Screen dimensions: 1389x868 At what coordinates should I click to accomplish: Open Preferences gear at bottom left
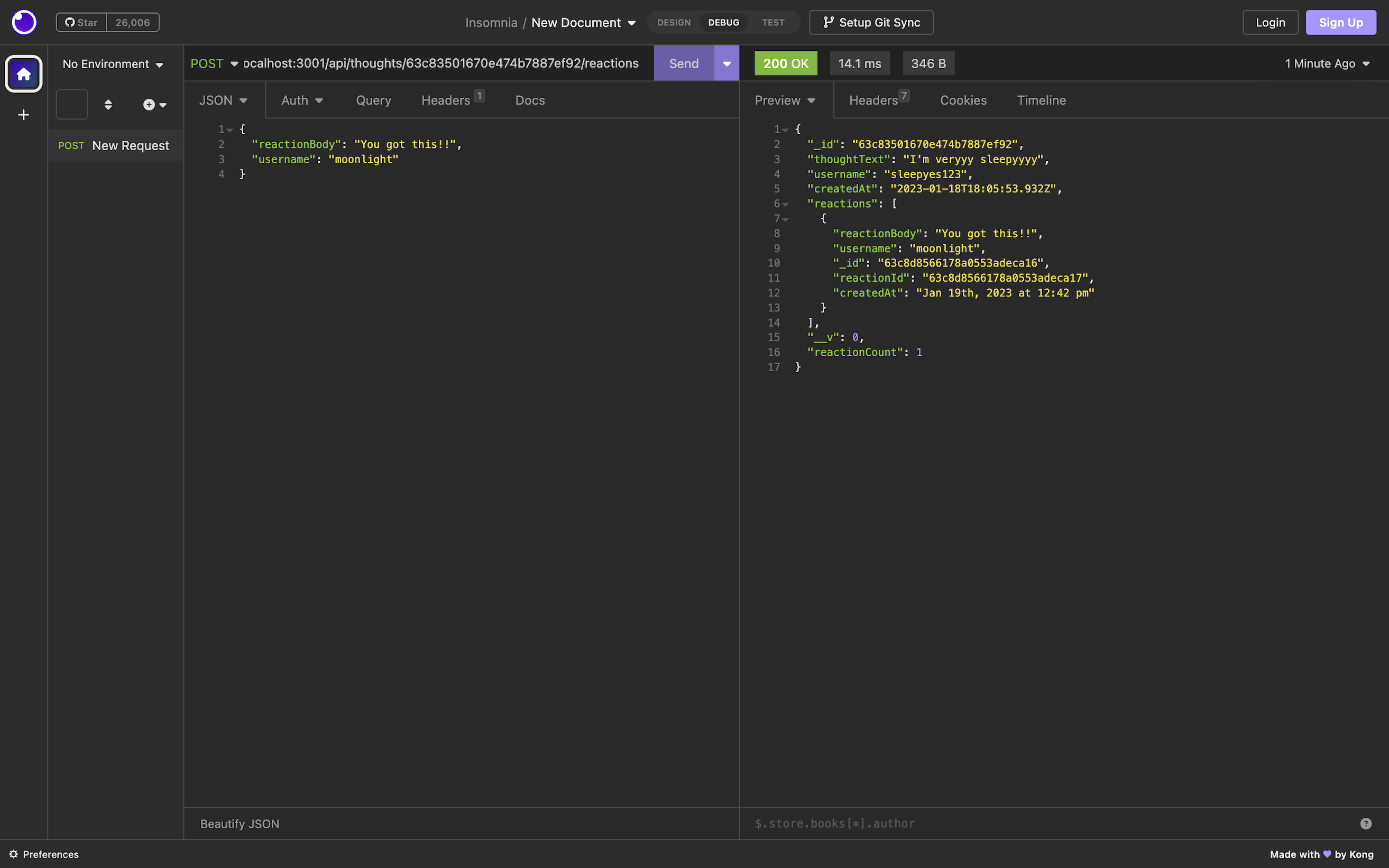[x=44, y=854]
